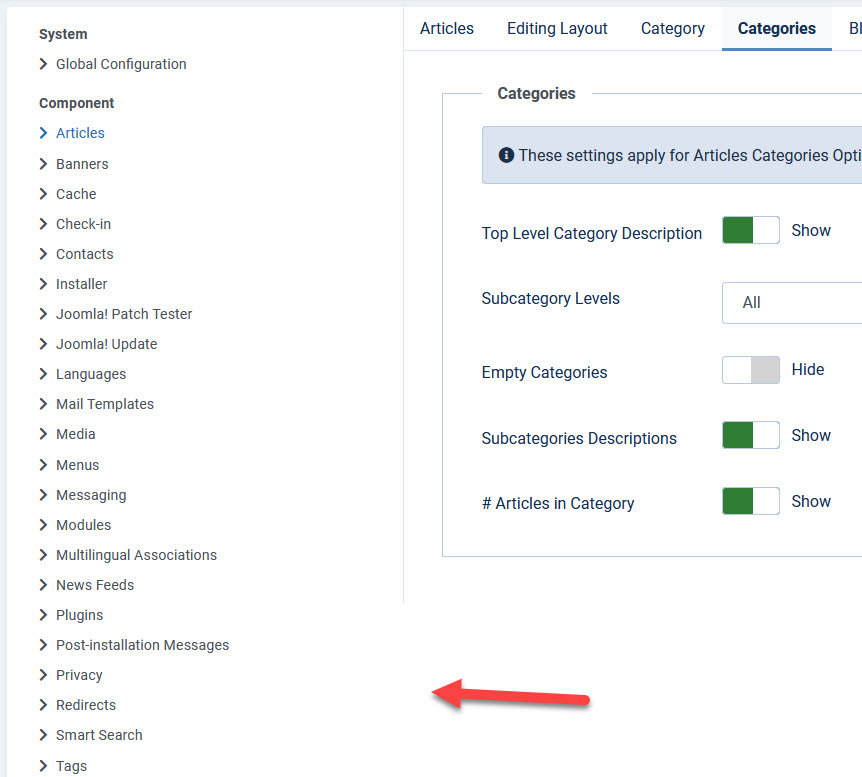The width and height of the screenshot is (862, 777).
Task: Click the Subcategories Descriptions label
Action: pos(579,438)
